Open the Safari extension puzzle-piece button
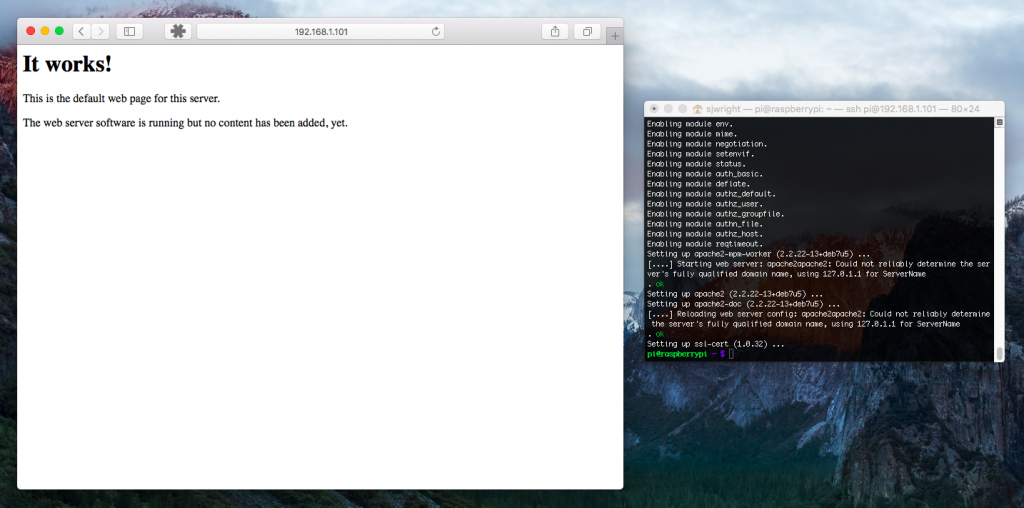 pyautogui.click(x=178, y=31)
